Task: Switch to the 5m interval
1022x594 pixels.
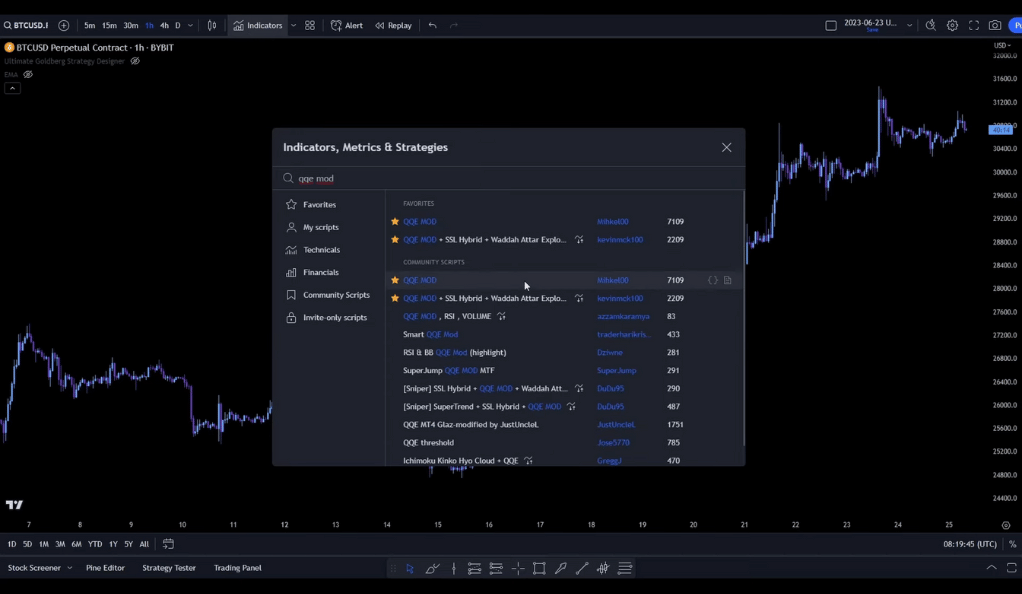Action: pos(89,25)
